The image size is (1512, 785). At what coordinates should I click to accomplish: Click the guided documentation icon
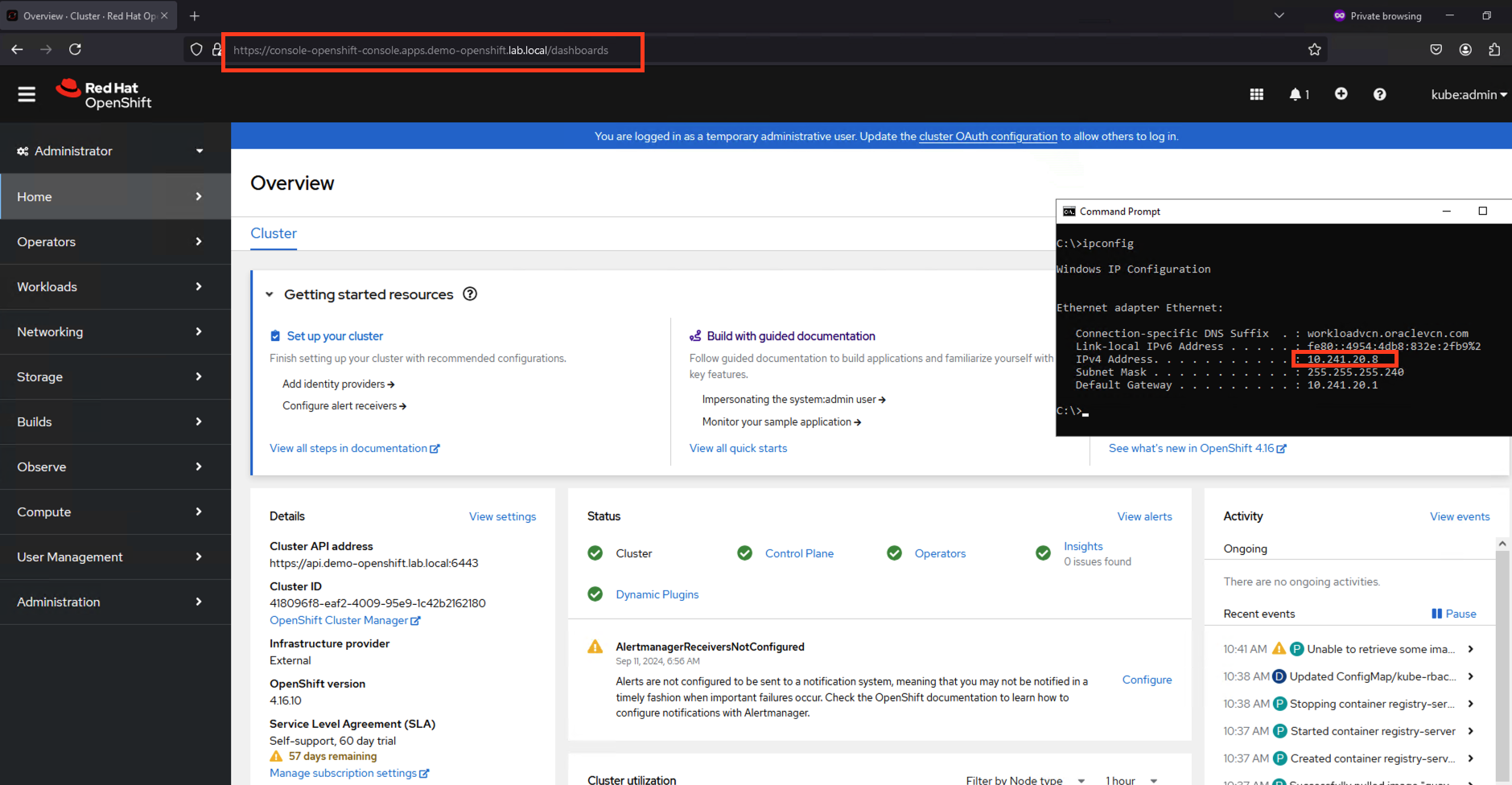coord(695,336)
